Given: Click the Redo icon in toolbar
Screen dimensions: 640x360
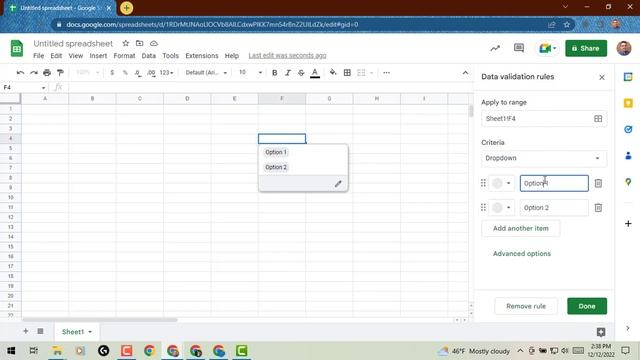Looking at the screenshot, I should coord(33,73).
